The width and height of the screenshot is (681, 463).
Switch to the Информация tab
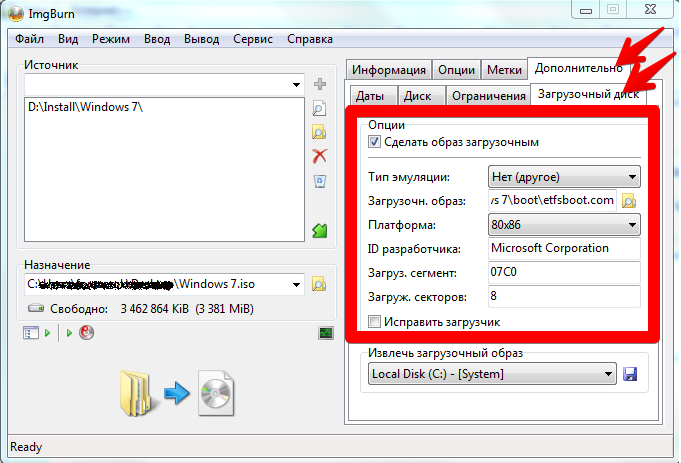(x=389, y=70)
